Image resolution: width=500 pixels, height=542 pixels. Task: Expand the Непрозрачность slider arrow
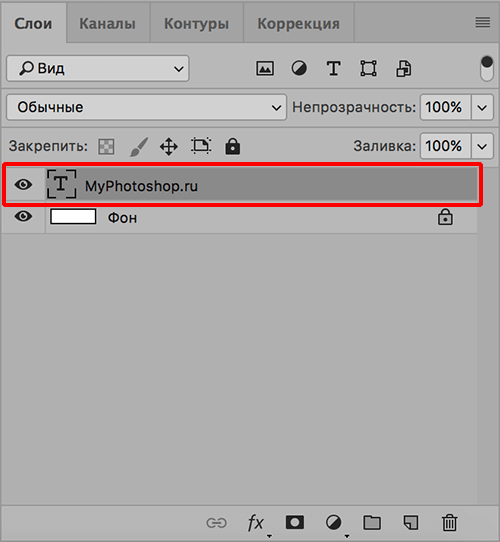coord(482,107)
